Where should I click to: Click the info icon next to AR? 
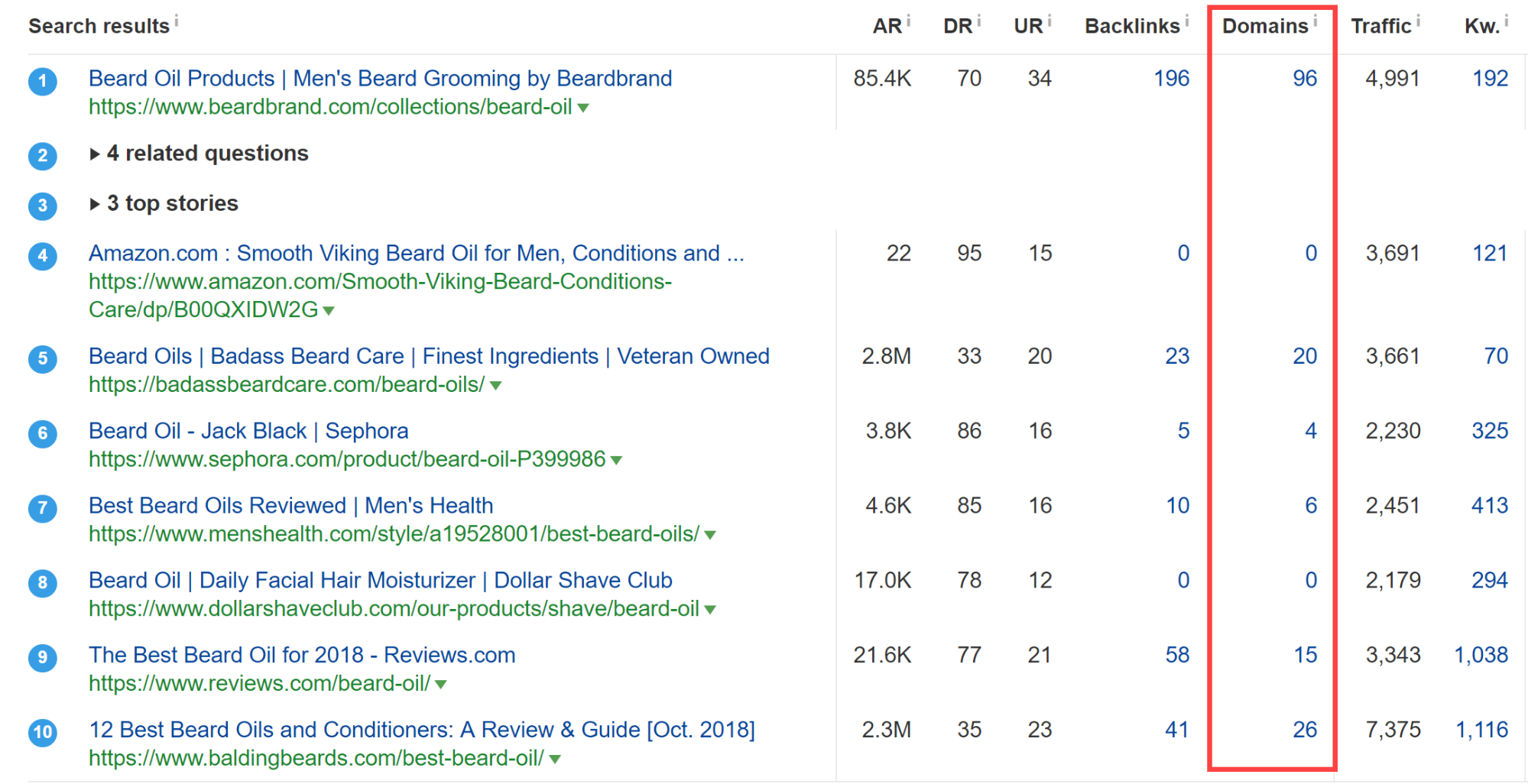click(x=909, y=21)
